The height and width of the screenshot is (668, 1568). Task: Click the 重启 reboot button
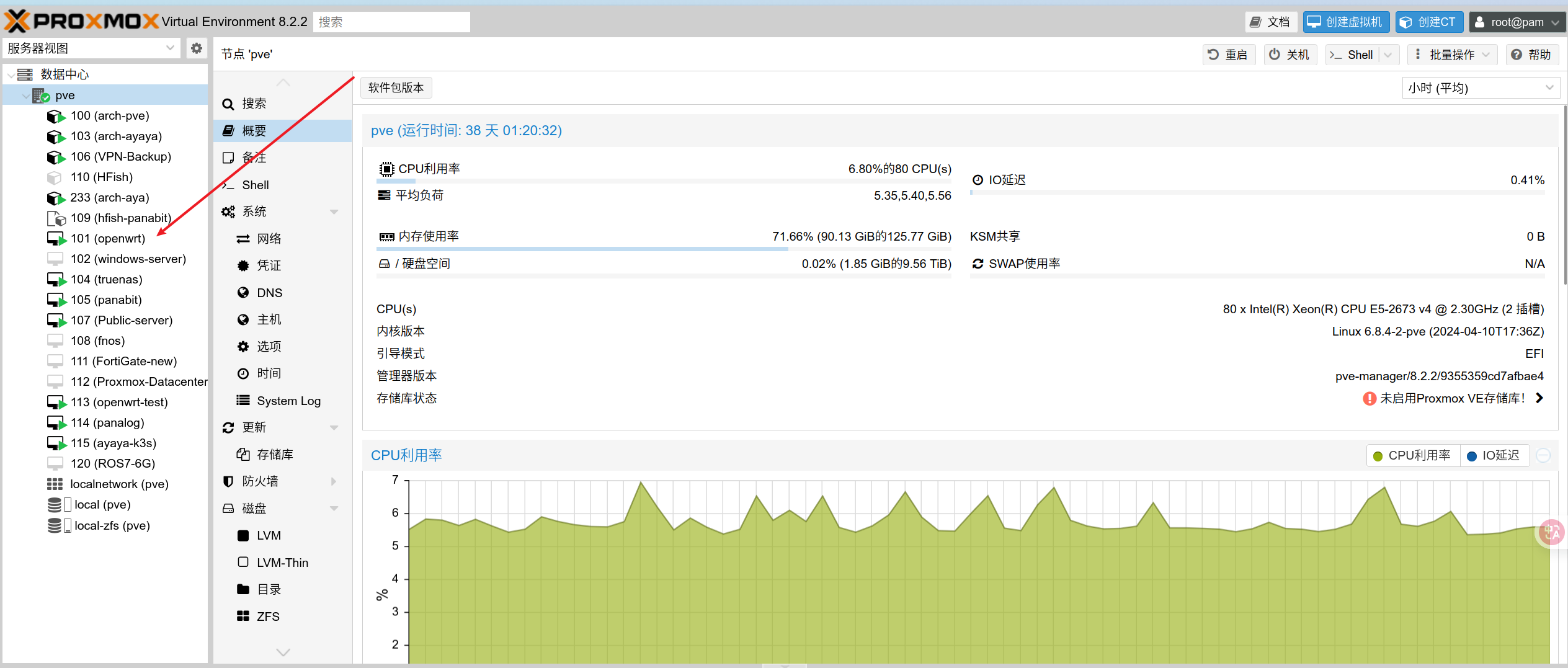[1228, 55]
